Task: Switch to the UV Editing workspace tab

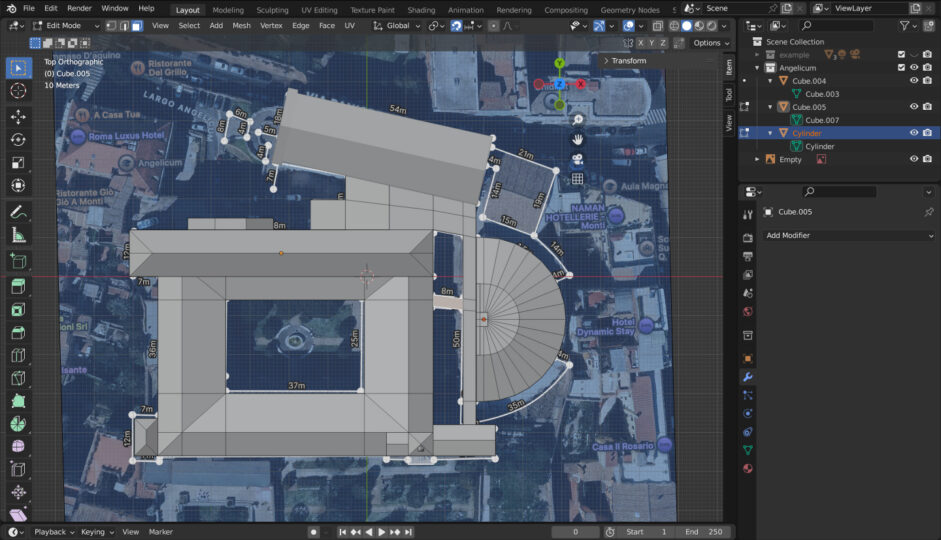Action: click(x=319, y=10)
